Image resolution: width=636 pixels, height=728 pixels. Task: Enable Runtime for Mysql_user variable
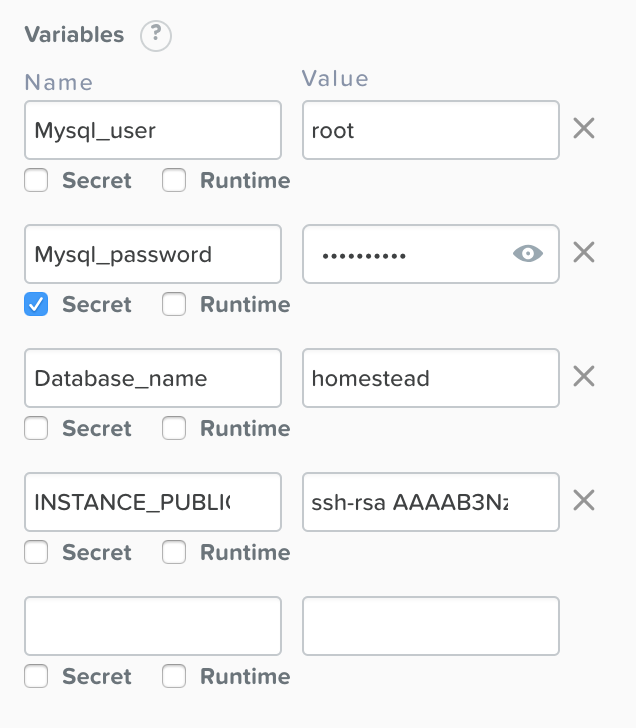174,180
